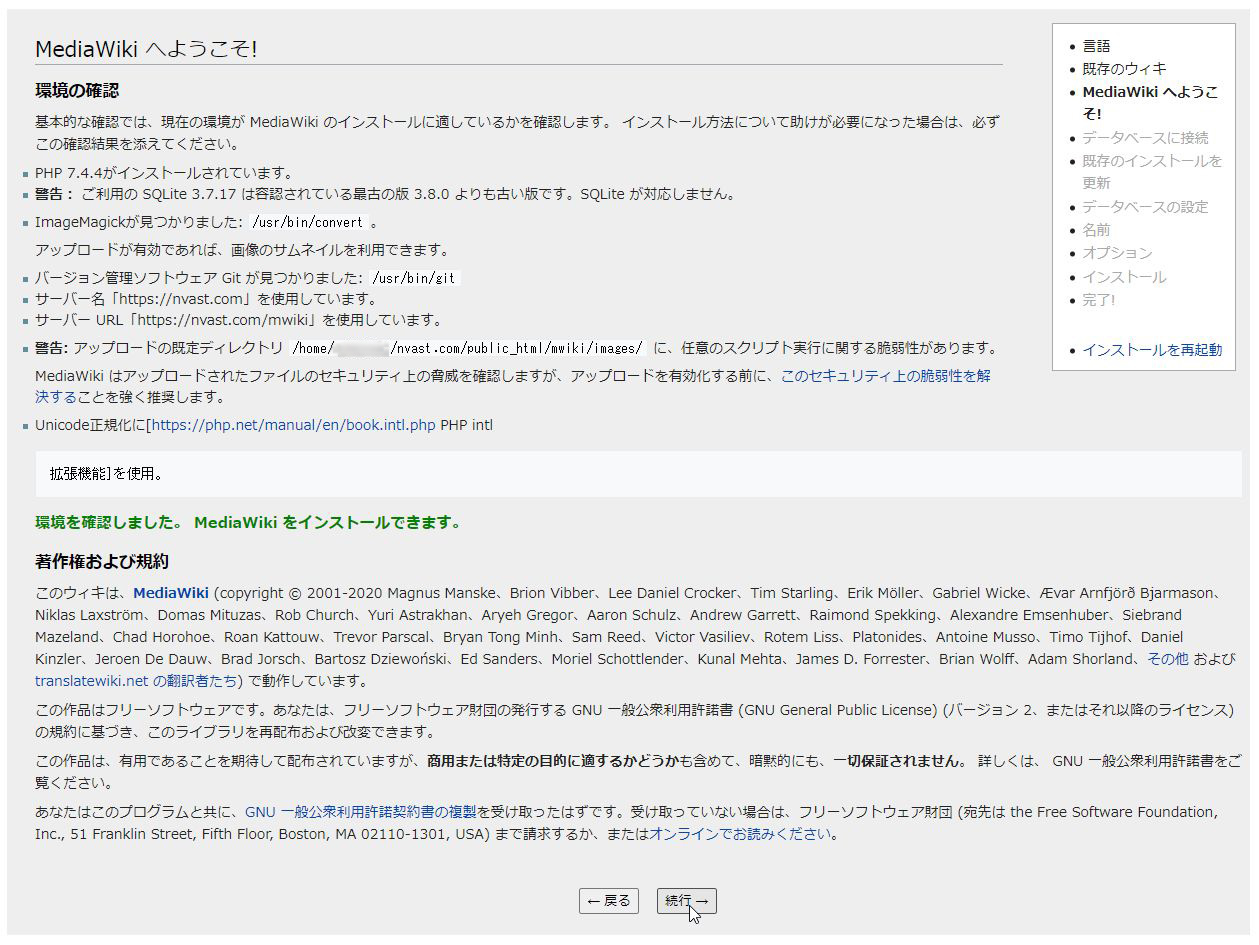Screen dimensions: 1259x945
Task: Select データベースに接続 in the sidebar
Action: tap(1145, 138)
